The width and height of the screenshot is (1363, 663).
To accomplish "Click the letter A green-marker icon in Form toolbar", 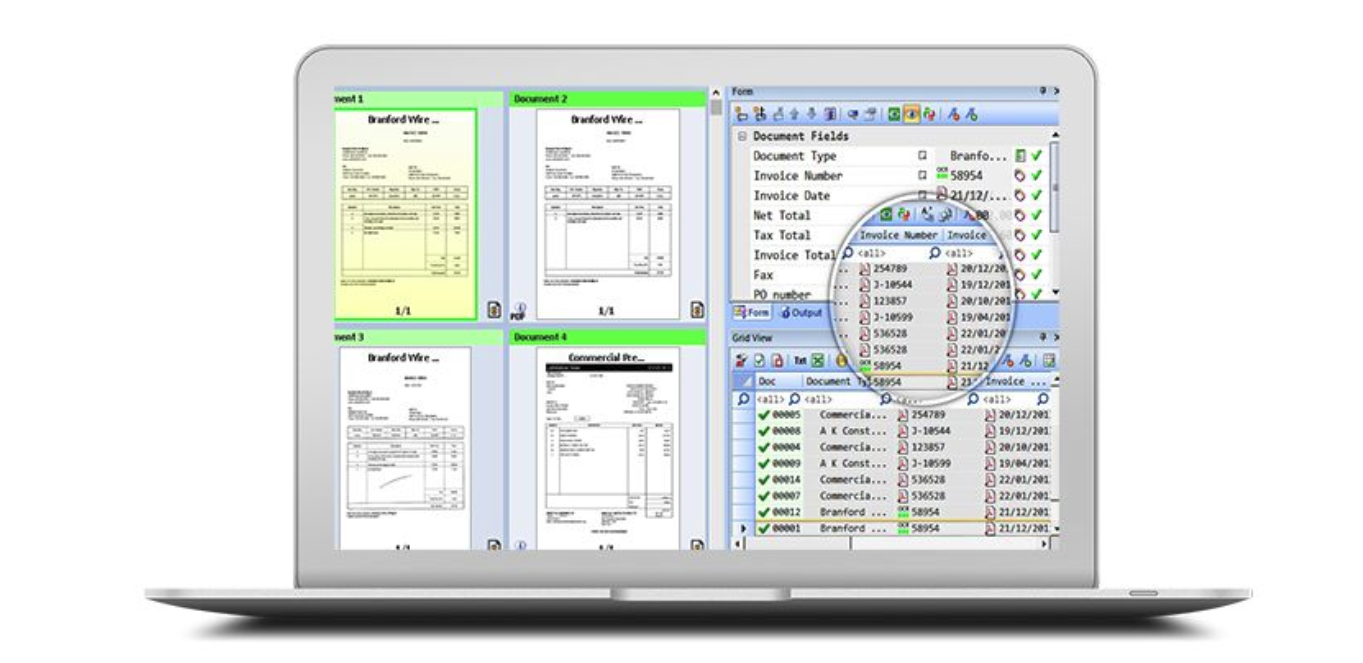I will point(972,114).
